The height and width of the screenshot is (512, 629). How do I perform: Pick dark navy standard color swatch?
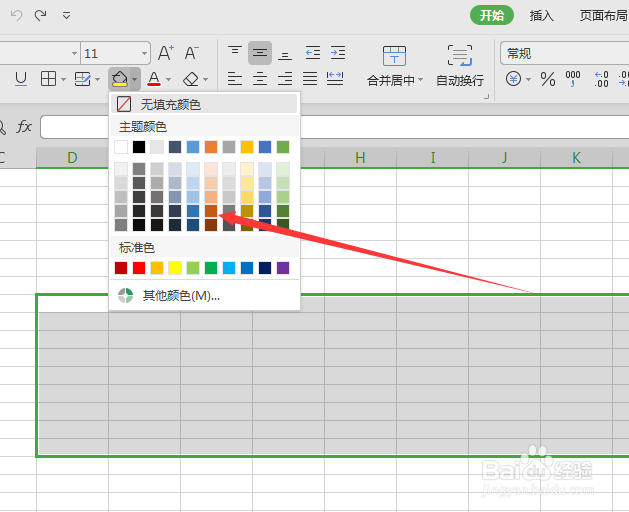pyautogui.click(x=265, y=268)
